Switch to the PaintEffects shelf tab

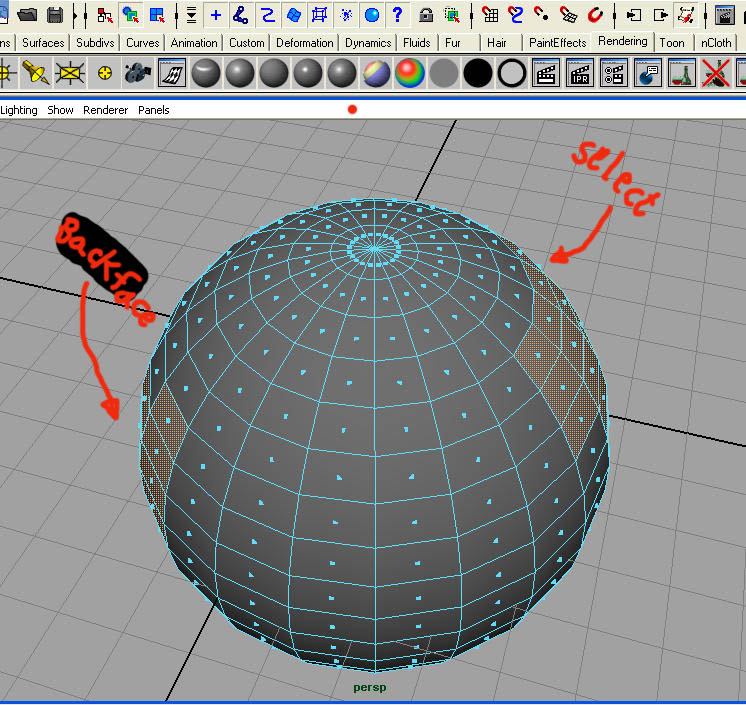point(558,43)
